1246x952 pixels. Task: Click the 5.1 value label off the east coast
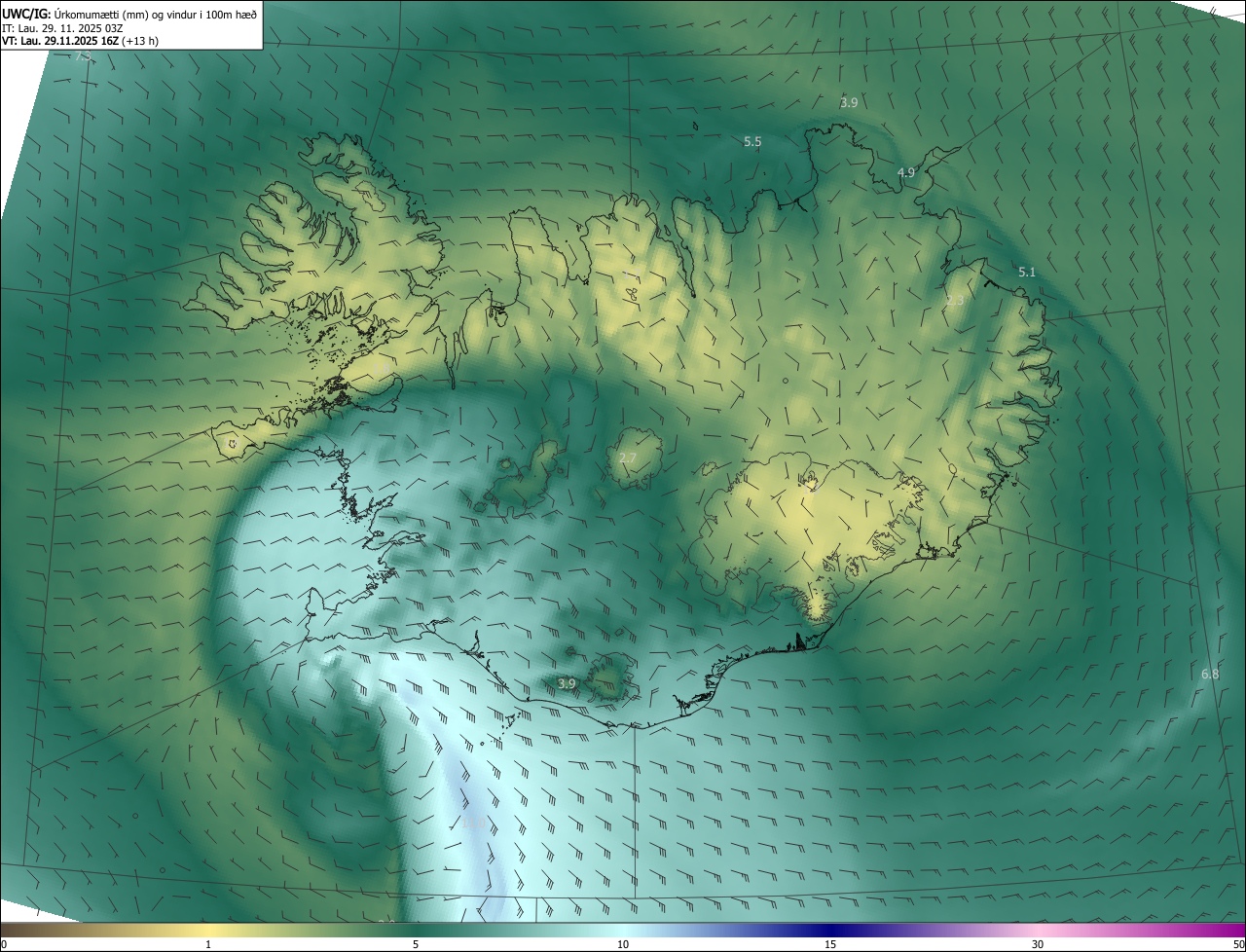[1027, 272]
